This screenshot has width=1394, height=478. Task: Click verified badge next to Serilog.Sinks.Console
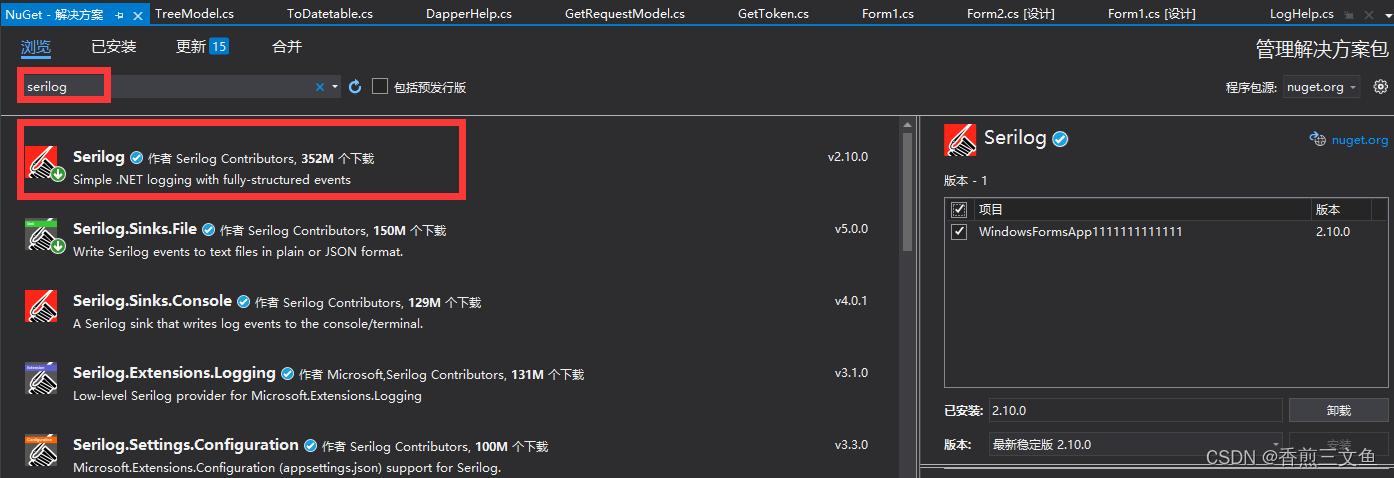pyautogui.click(x=243, y=302)
